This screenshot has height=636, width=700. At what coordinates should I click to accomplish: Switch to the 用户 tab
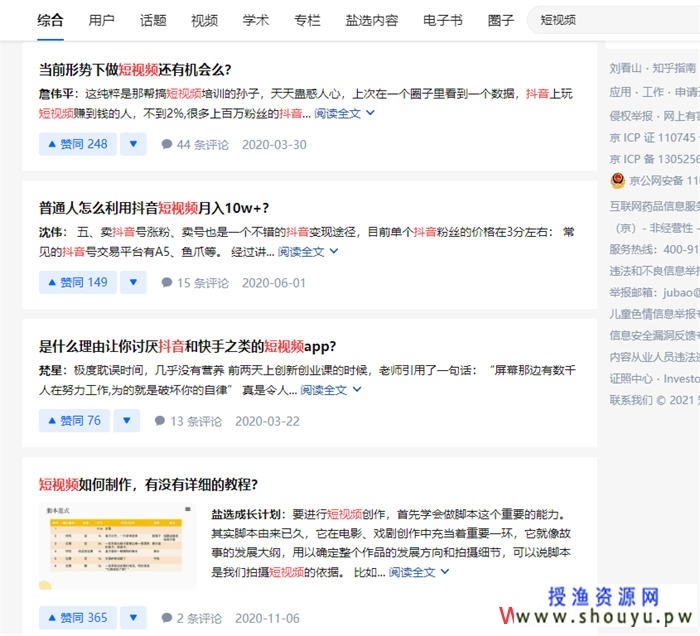[x=101, y=20]
